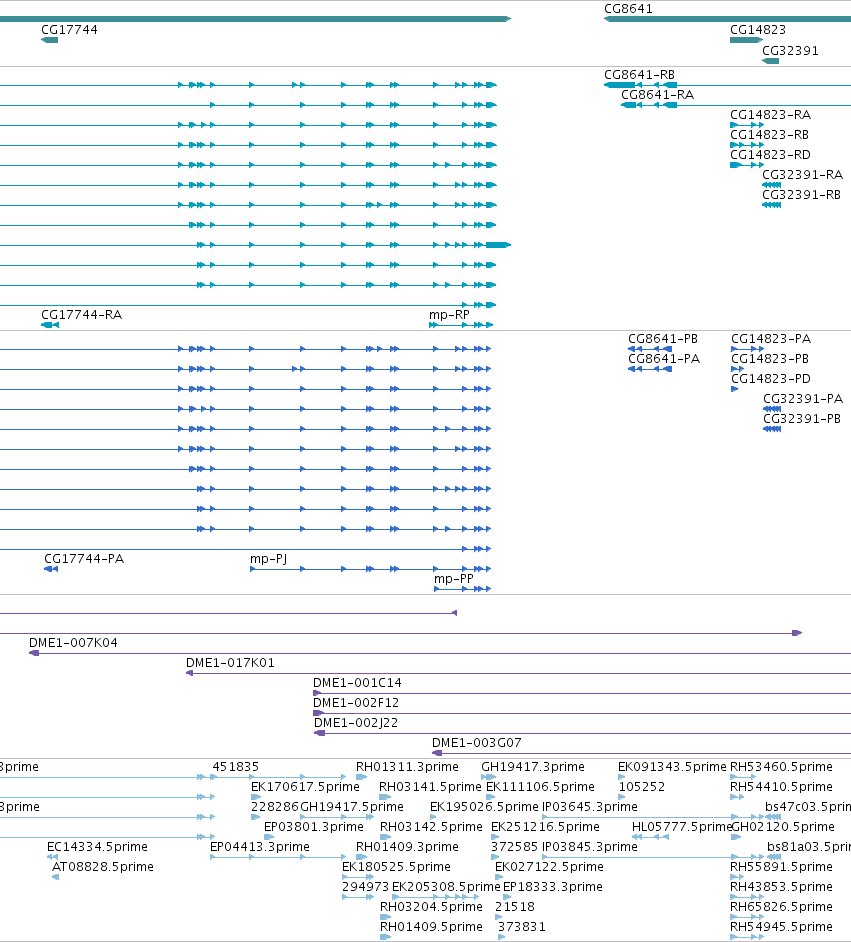The width and height of the screenshot is (851, 942).
Task: Click BAC clone DME1-003G07
Action: coord(477,743)
